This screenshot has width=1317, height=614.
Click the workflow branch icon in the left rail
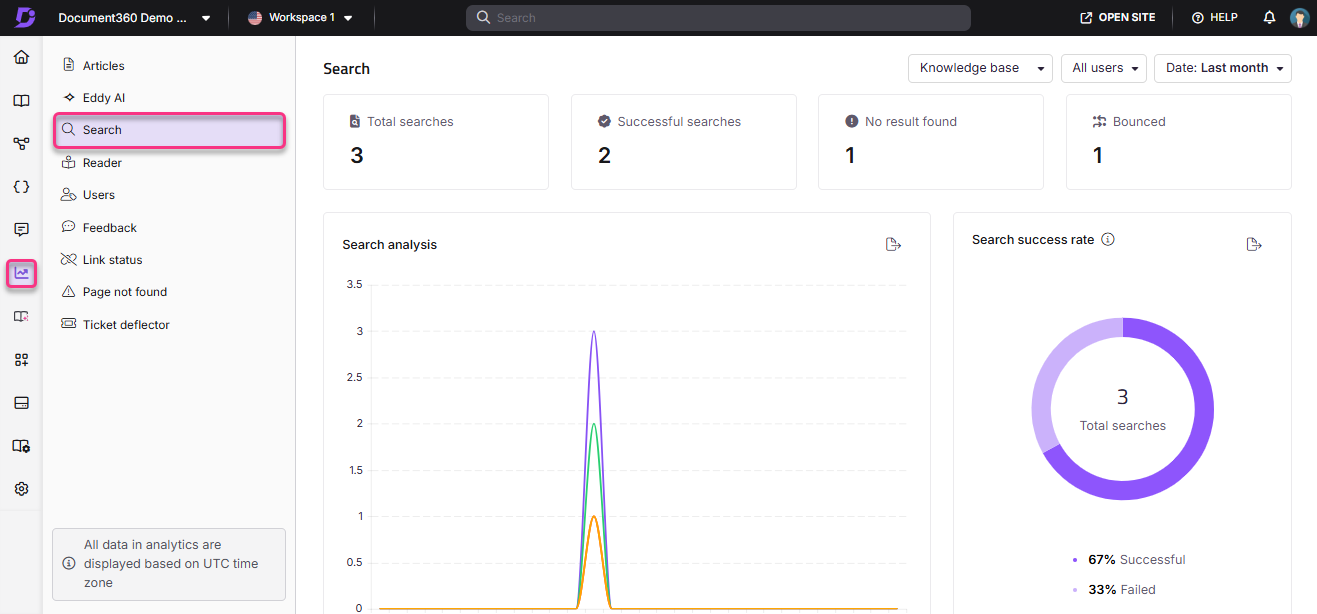21,143
